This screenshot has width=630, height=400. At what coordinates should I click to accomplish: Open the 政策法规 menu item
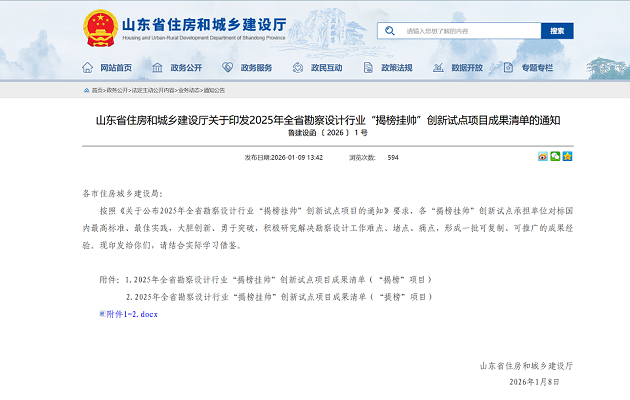396,68
